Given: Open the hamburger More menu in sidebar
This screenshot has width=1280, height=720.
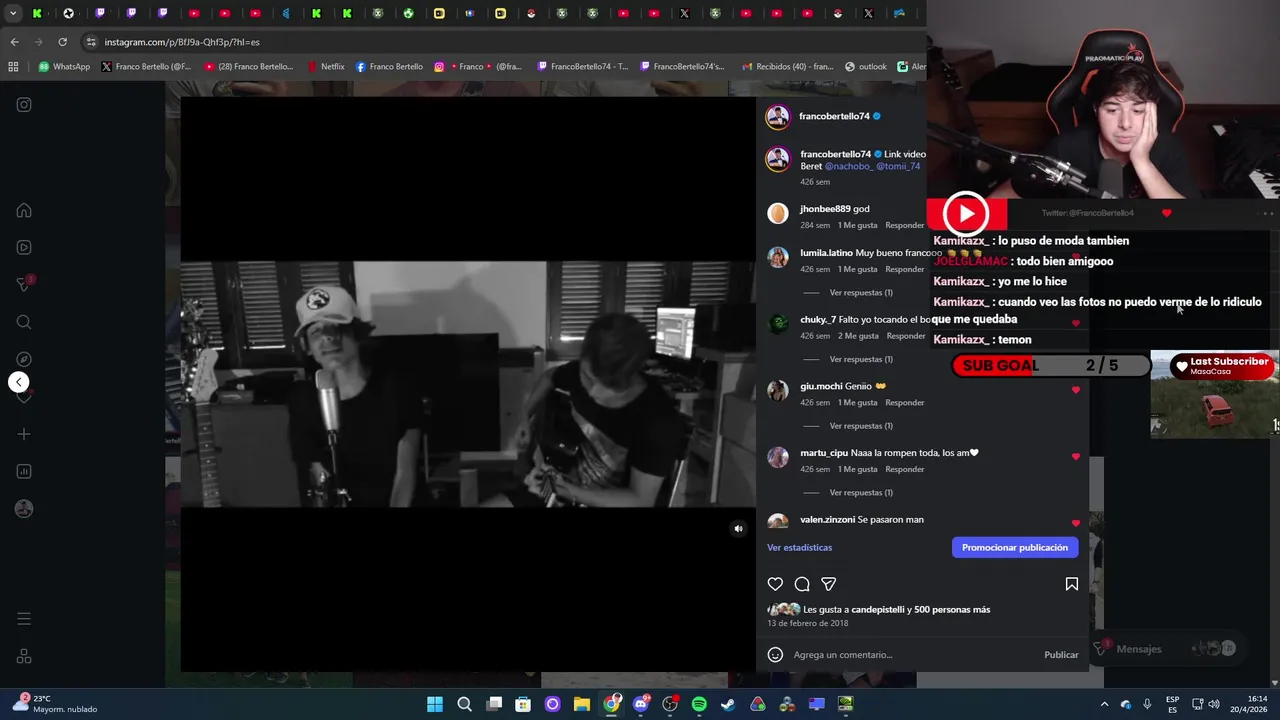Looking at the screenshot, I should (x=24, y=619).
